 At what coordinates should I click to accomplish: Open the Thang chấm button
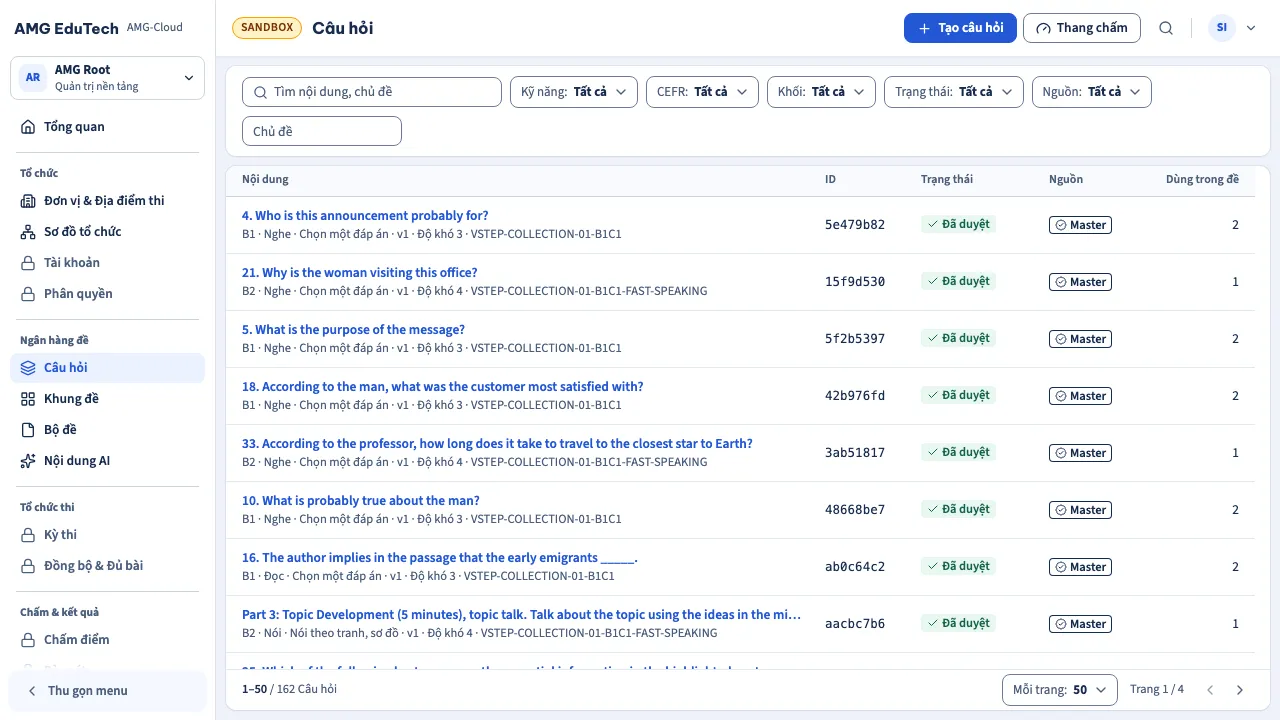(1082, 28)
